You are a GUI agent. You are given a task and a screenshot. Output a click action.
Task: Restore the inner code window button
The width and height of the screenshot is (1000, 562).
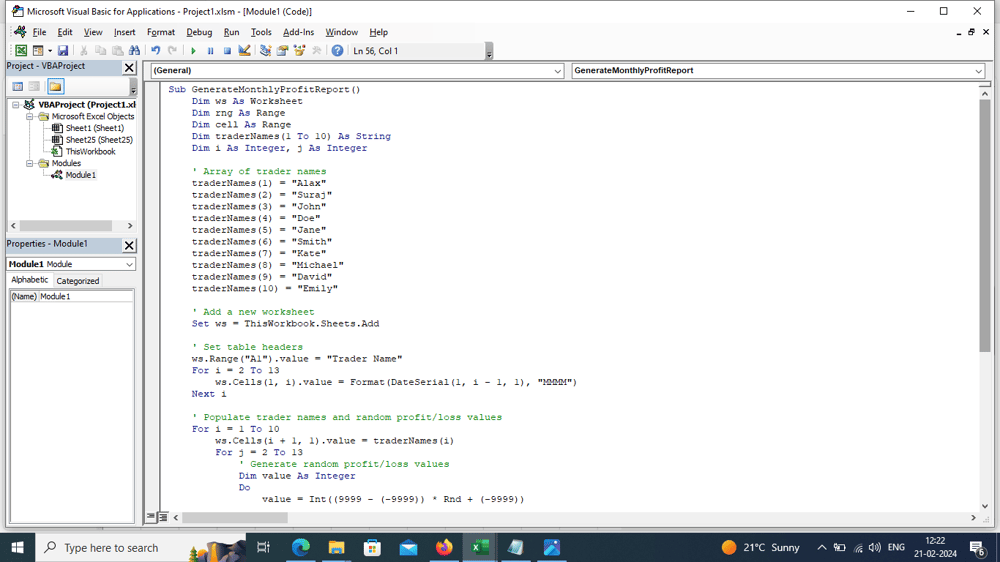[x=971, y=32]
